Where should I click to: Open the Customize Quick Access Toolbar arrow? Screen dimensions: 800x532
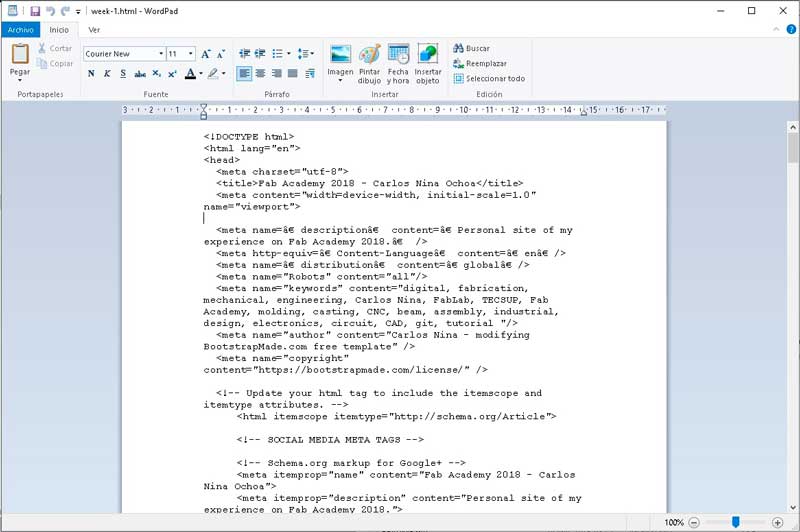tap(78, 11)
